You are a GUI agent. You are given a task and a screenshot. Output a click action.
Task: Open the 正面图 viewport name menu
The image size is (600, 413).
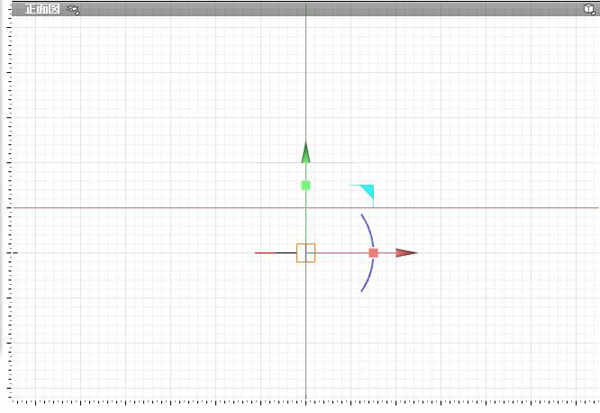click(x=42, y=9)
